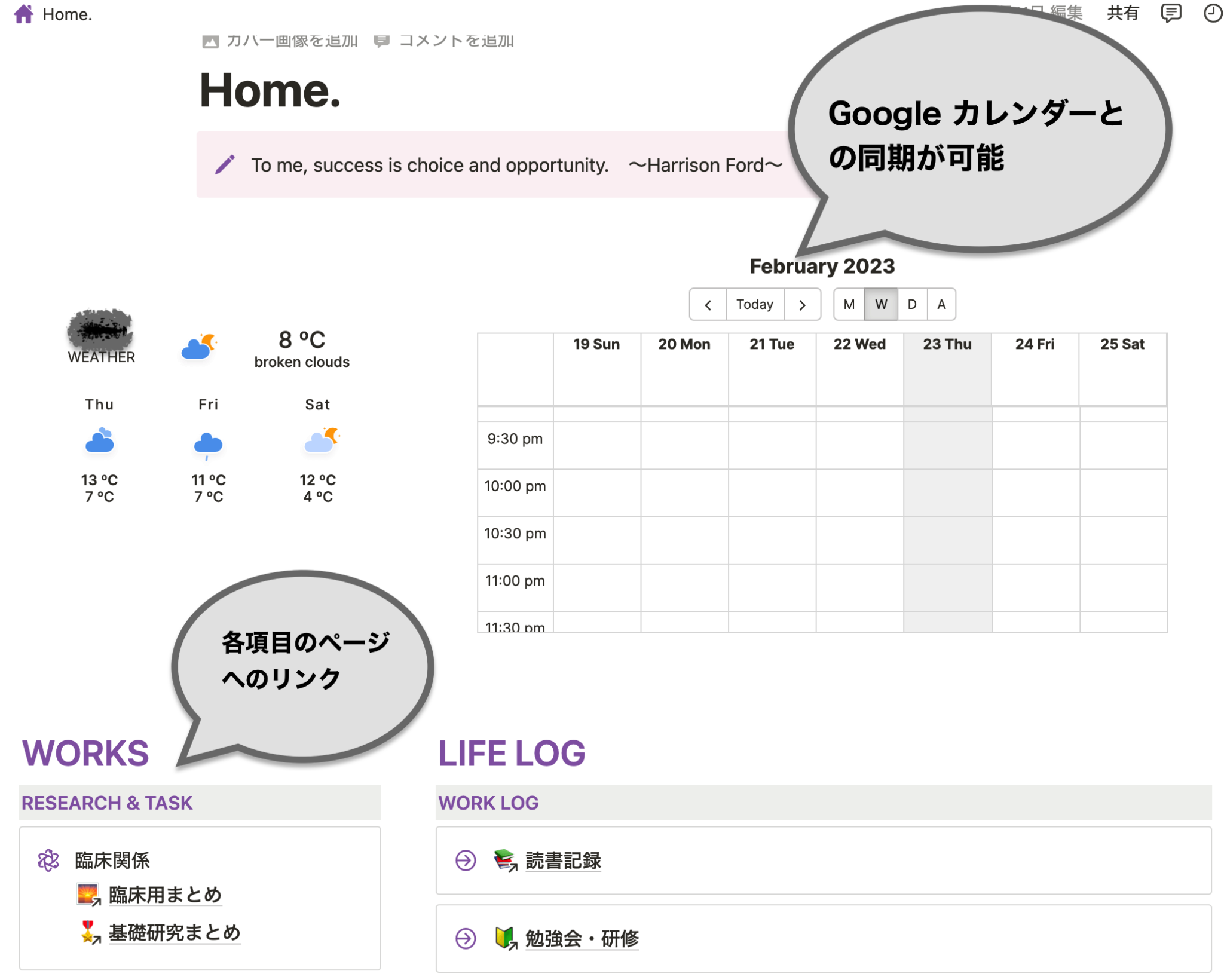Click the atom icon next to 臨床関係
The width and height of the screenshot is (1224, 980).
coord(48,860)
